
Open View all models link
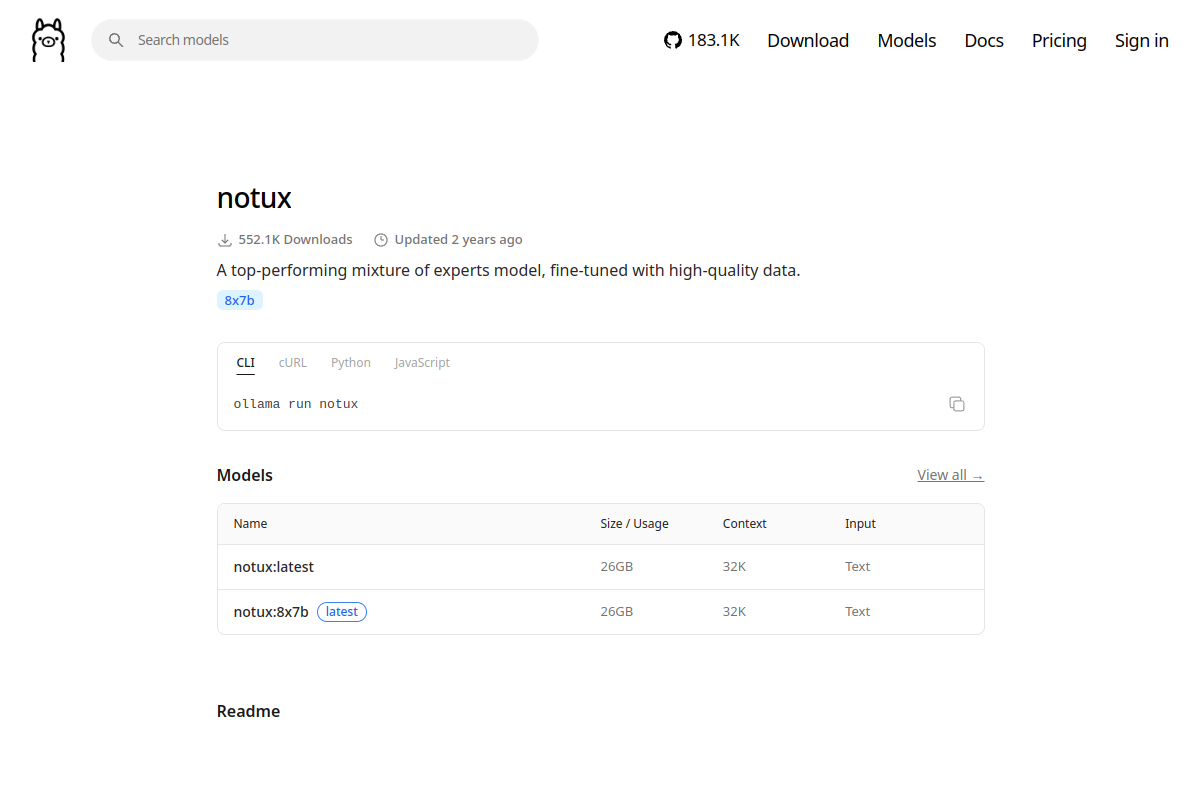click(950, 475)
